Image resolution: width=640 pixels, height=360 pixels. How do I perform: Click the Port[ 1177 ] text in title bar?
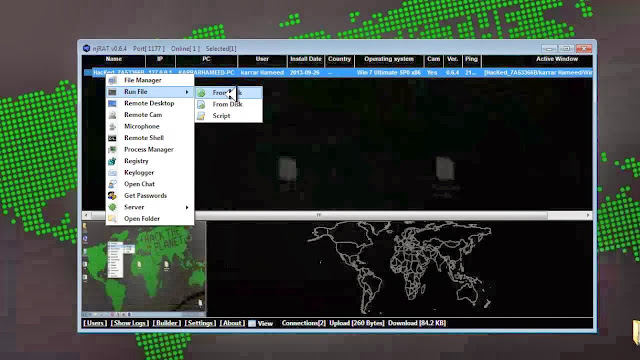tap(149, 49)
